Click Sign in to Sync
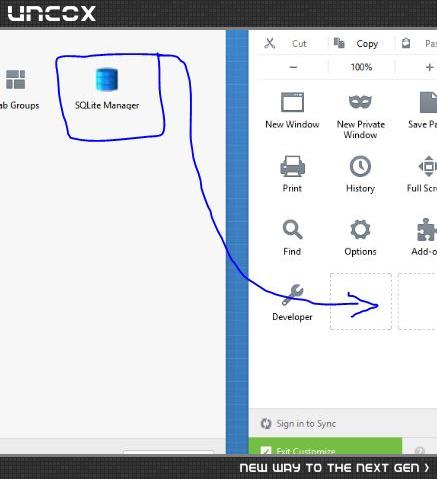 coord(306,424)
